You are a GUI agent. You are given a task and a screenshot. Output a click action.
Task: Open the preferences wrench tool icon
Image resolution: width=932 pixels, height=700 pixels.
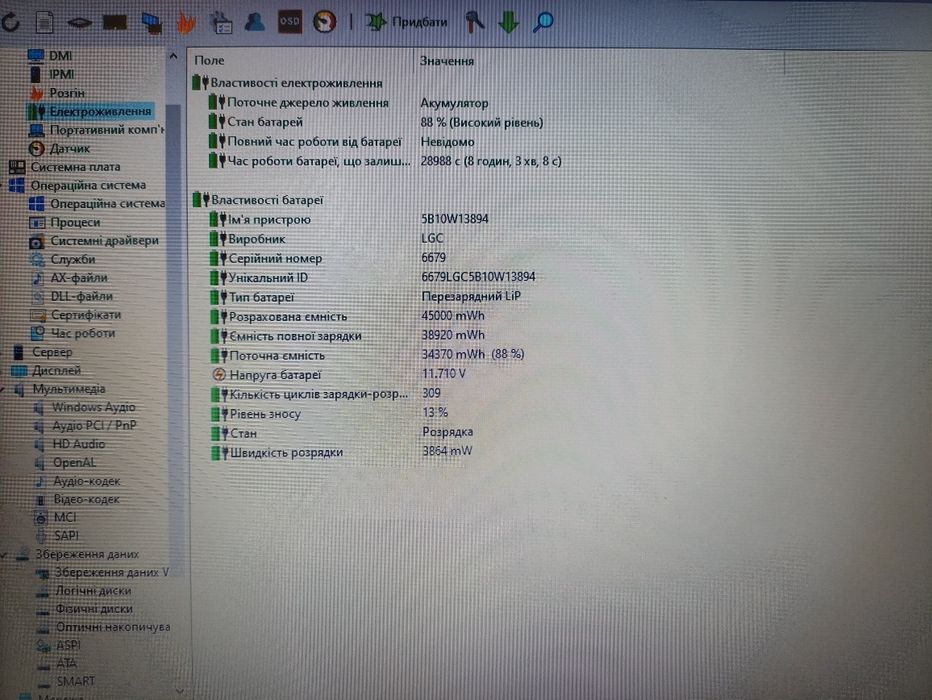[x=474, y=22]
